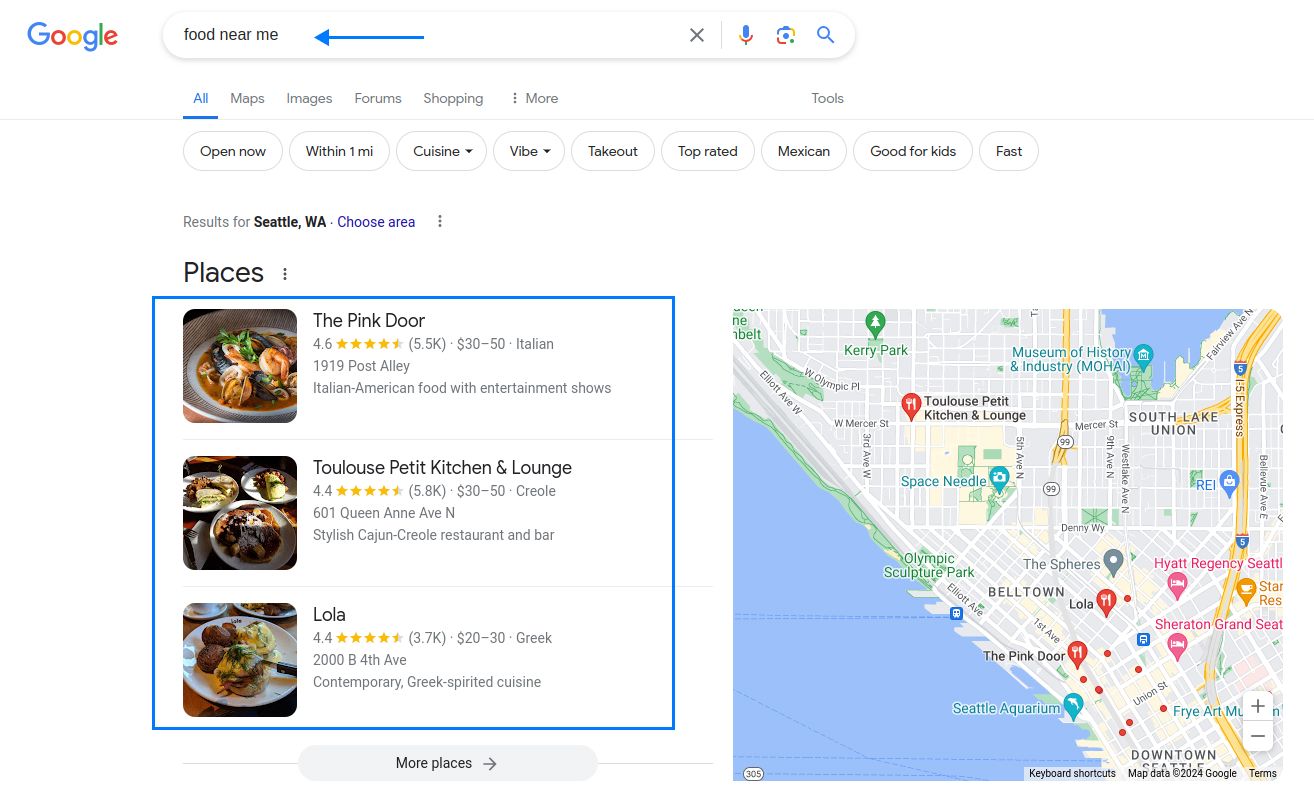Click the map Terms link
1314x806 pixels.
[1262, 773]
